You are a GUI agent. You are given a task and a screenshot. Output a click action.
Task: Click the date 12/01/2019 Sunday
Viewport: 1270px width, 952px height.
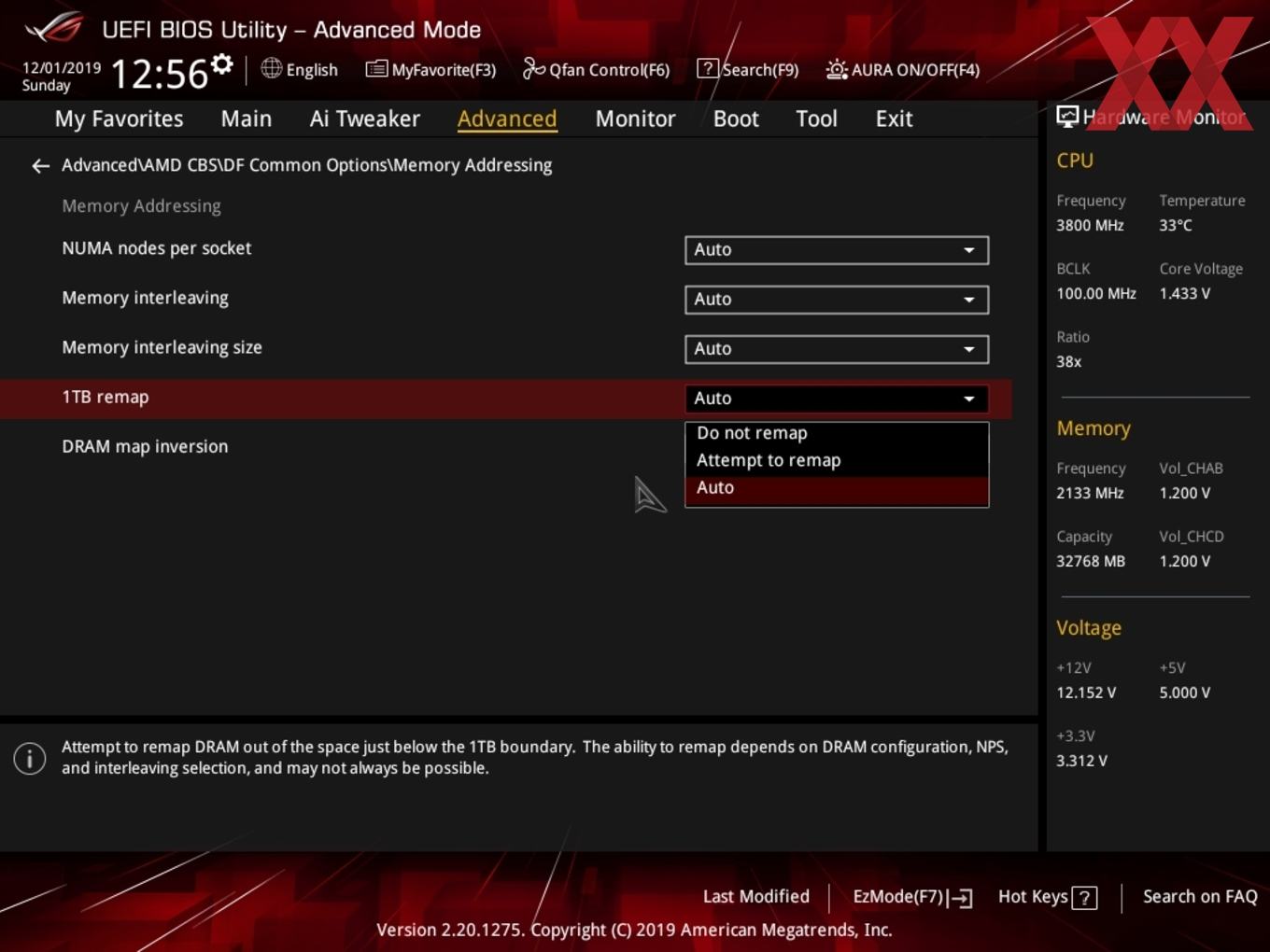(61, 77)
